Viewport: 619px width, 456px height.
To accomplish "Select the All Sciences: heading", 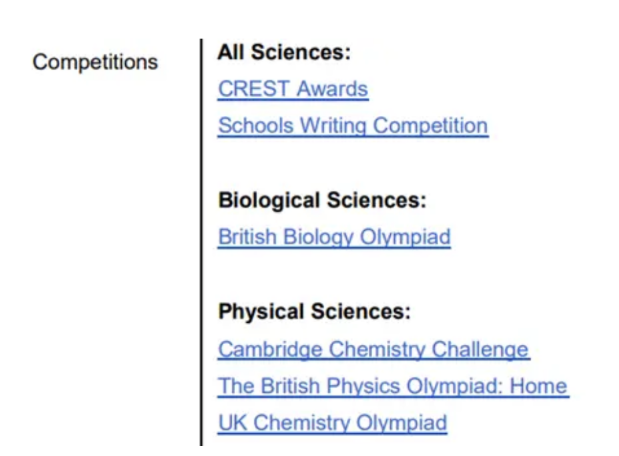I will click(284, 52).
